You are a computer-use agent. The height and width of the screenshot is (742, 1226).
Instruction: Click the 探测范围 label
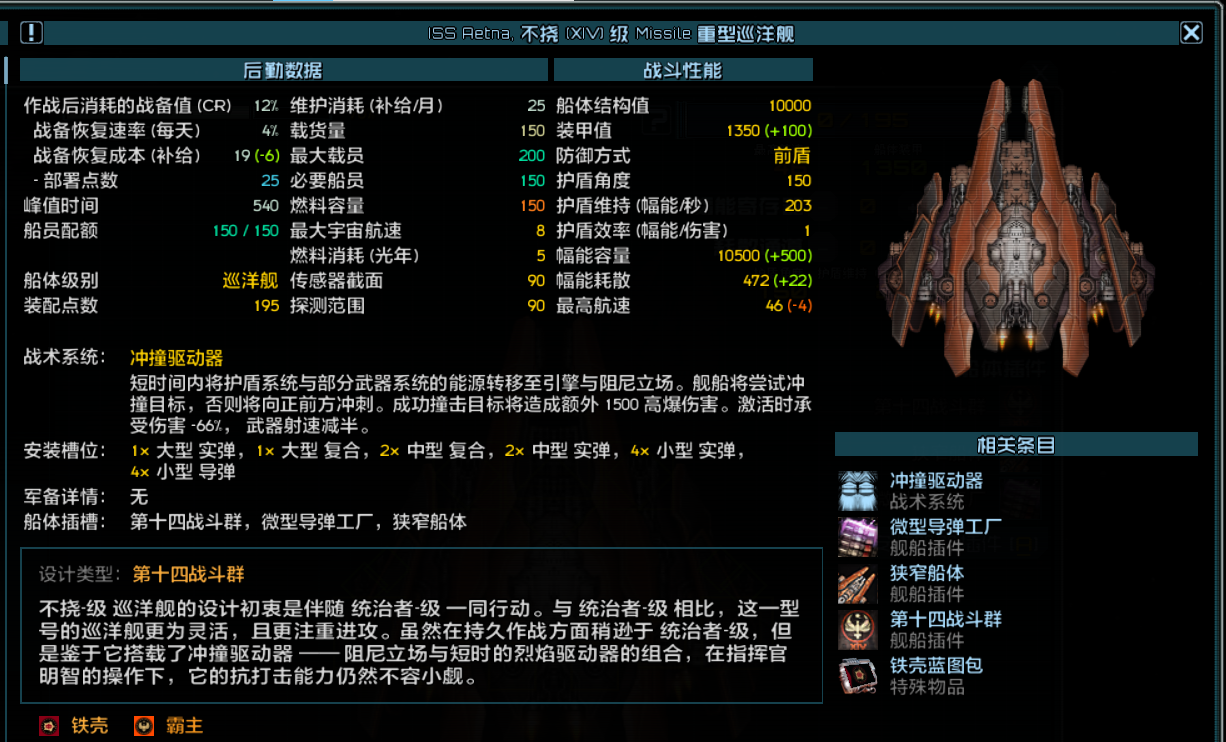click(327, 306)
